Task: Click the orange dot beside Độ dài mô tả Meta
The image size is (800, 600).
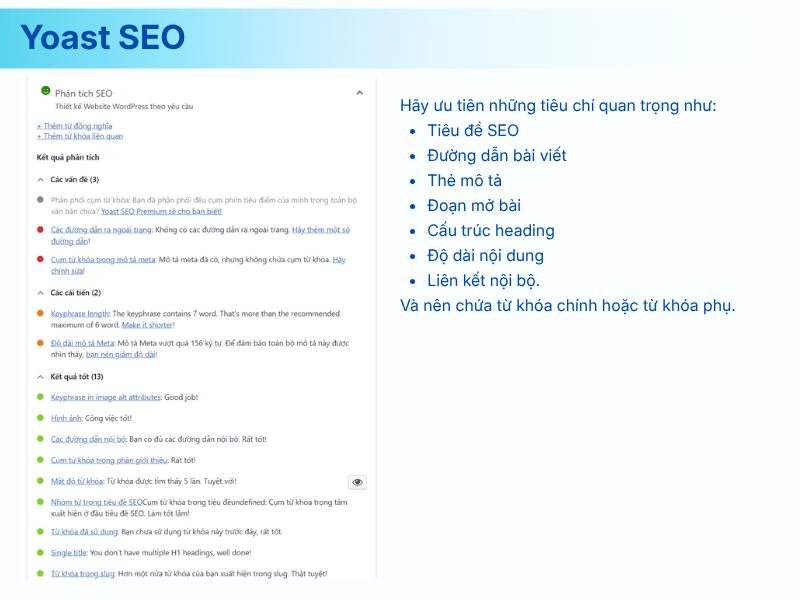Action: 39,343
